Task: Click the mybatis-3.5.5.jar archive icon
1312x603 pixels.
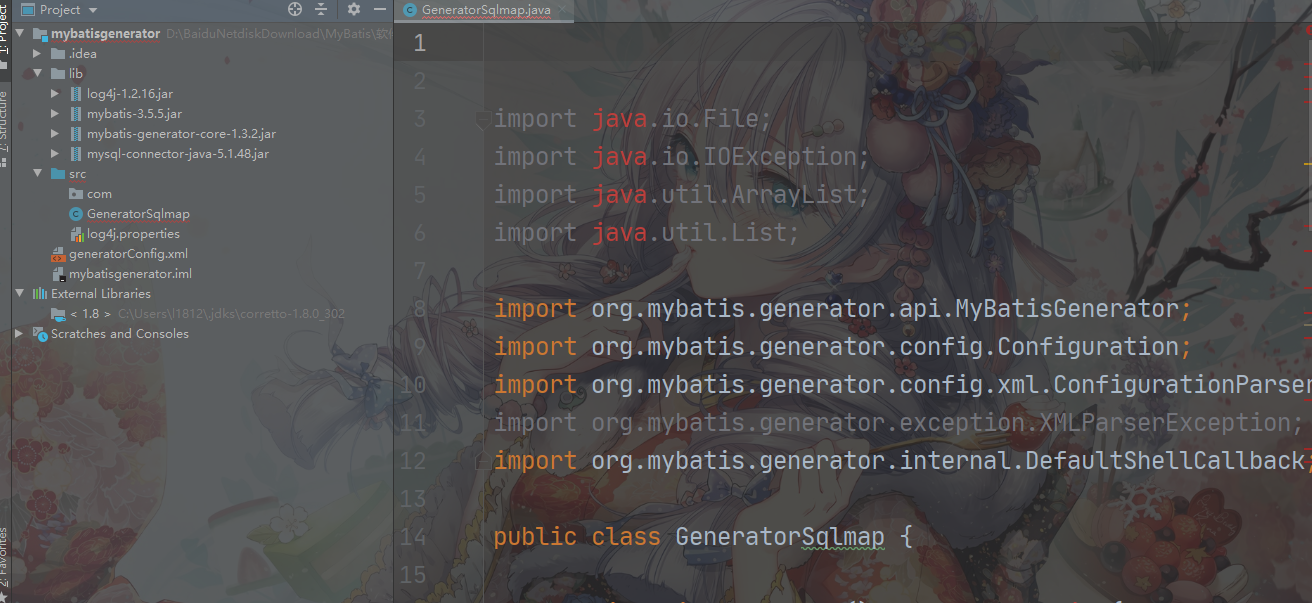Action: pyautogui.click(x=76, y=114)
